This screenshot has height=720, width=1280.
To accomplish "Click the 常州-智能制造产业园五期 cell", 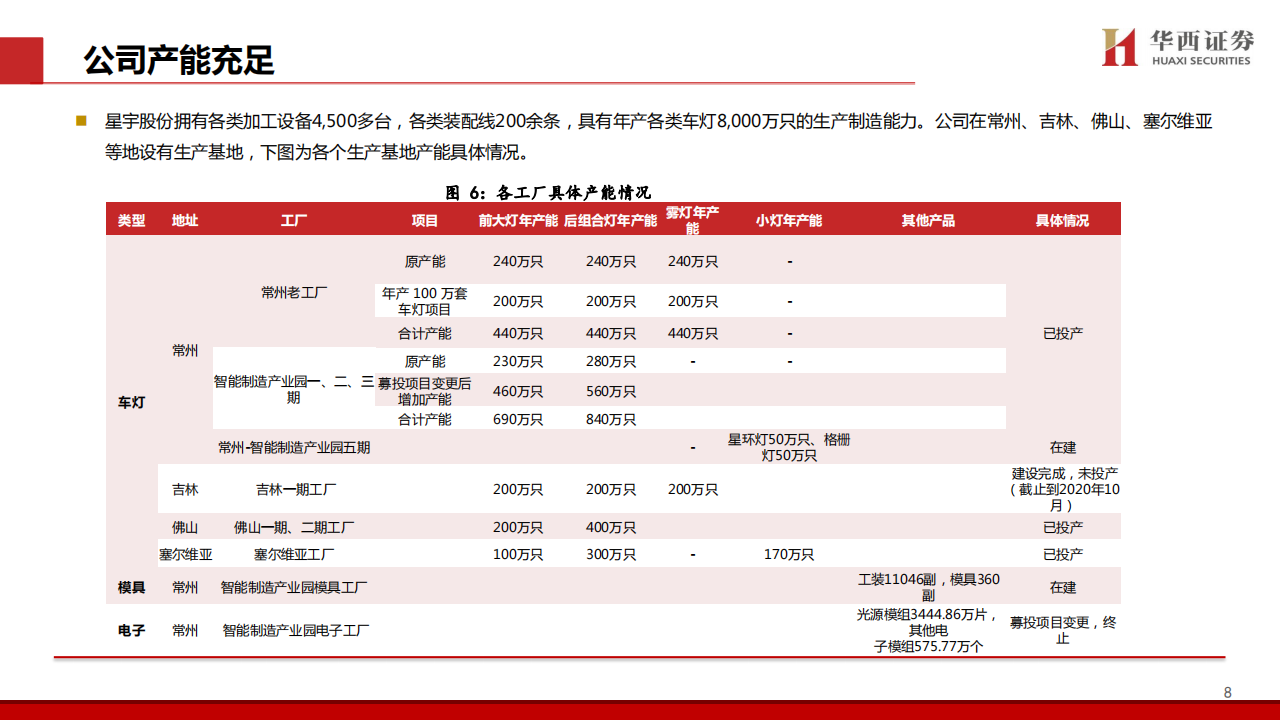I will coord(294,447).
